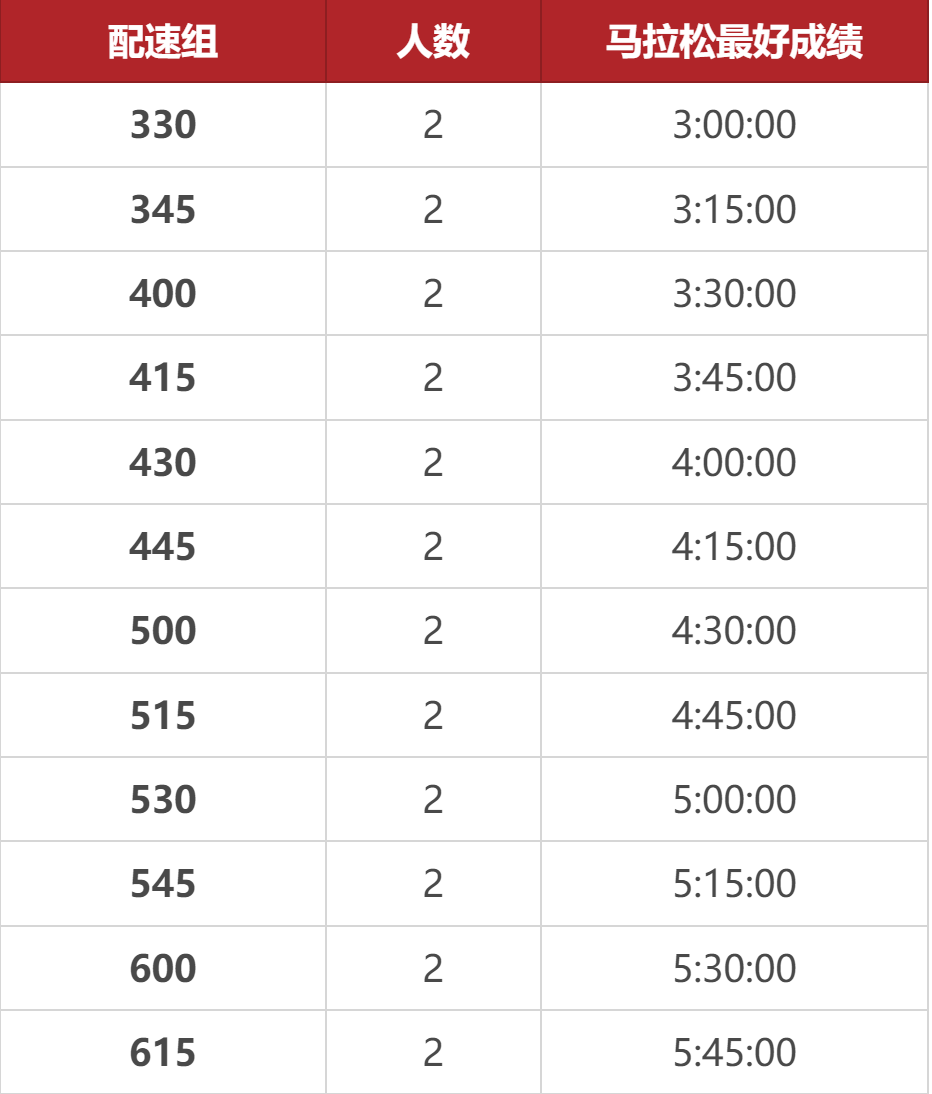The width and height of the screenshot is (932, 1094).
Task: Click the 5:30:00 time cell
Action: pyautogui.click(x=734, y=969)
